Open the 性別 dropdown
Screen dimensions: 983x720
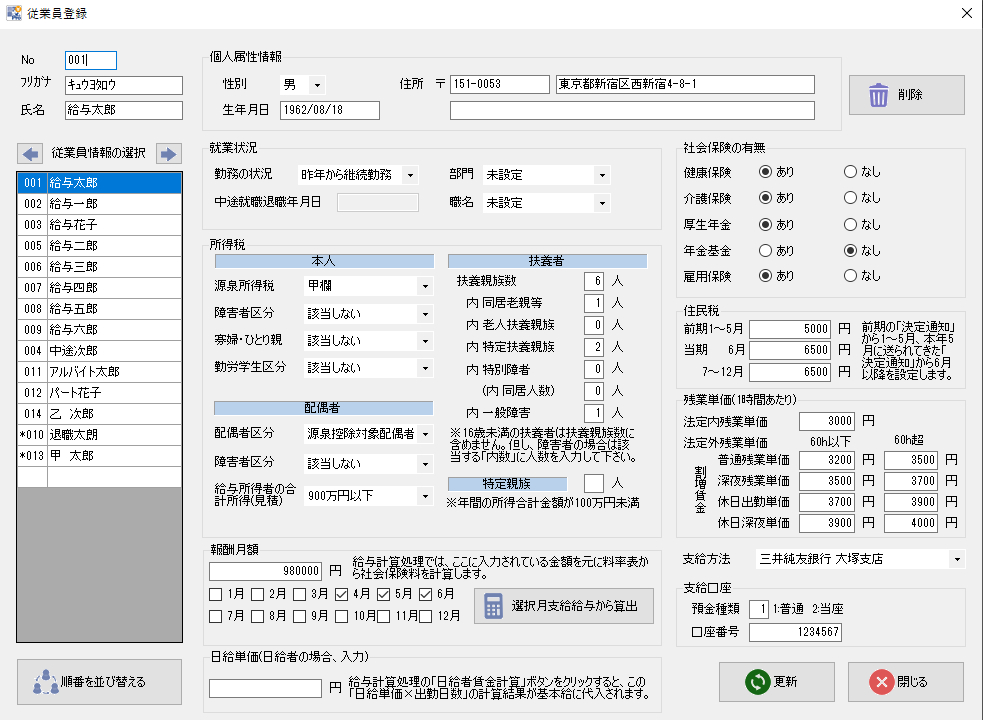pos(317,85)
